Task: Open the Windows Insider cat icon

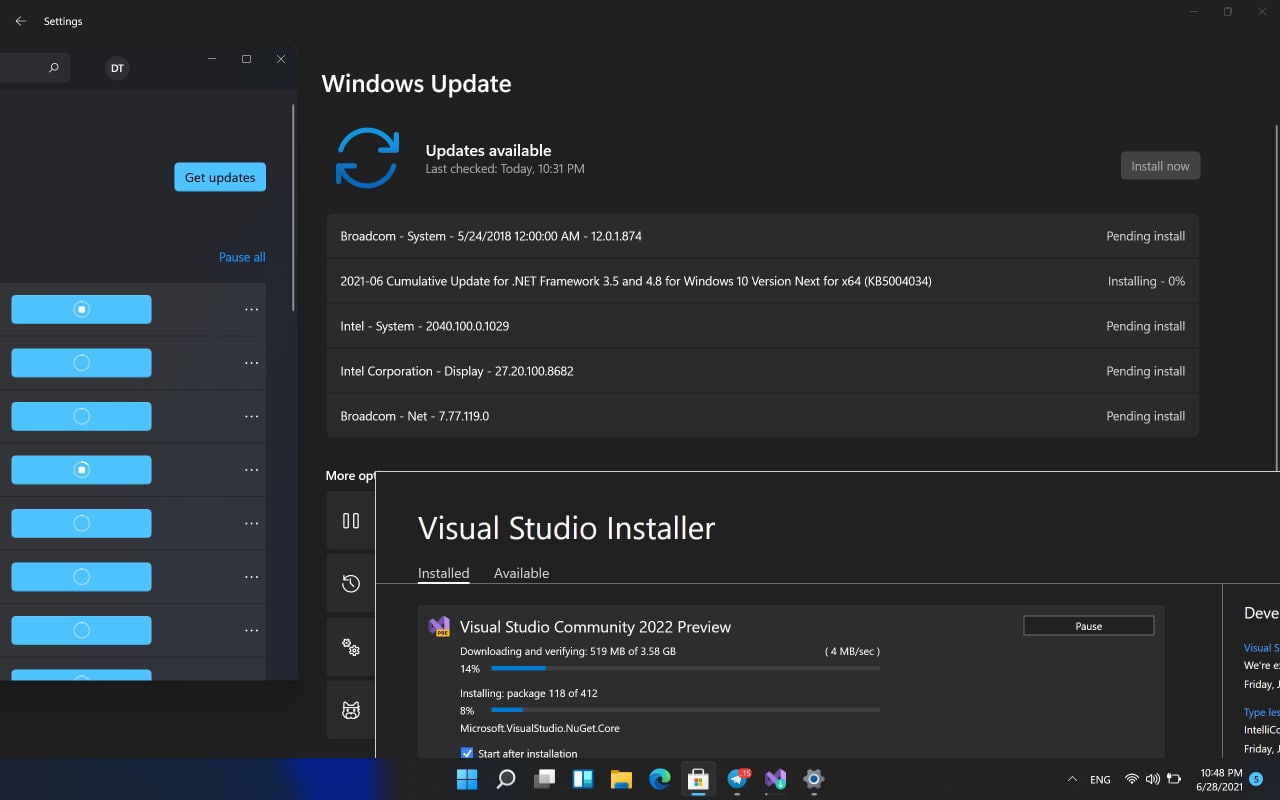Action: pyautogui.click(x=351, y=710)
